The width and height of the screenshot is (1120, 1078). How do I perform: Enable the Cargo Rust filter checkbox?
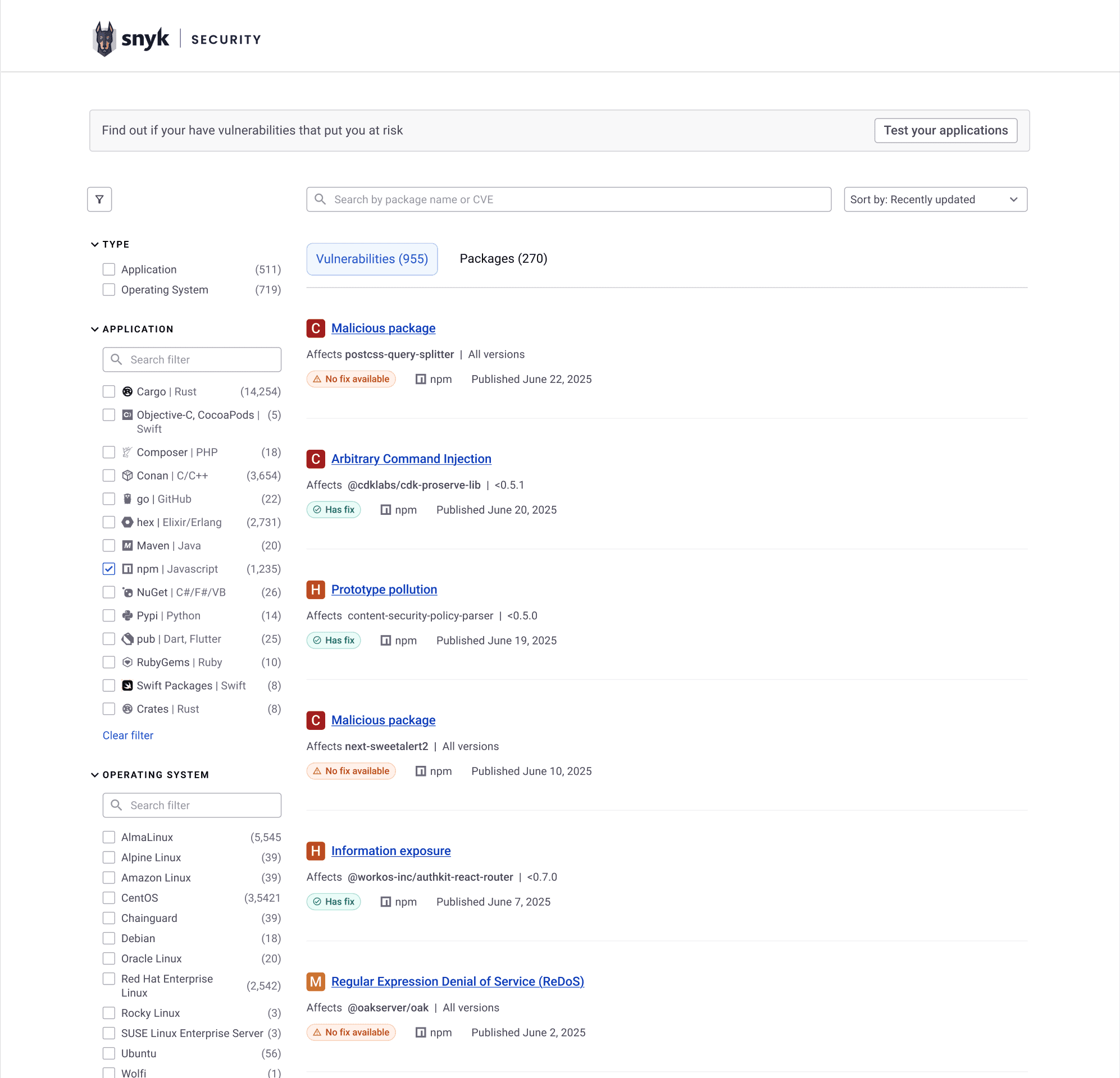click(108, 391)
